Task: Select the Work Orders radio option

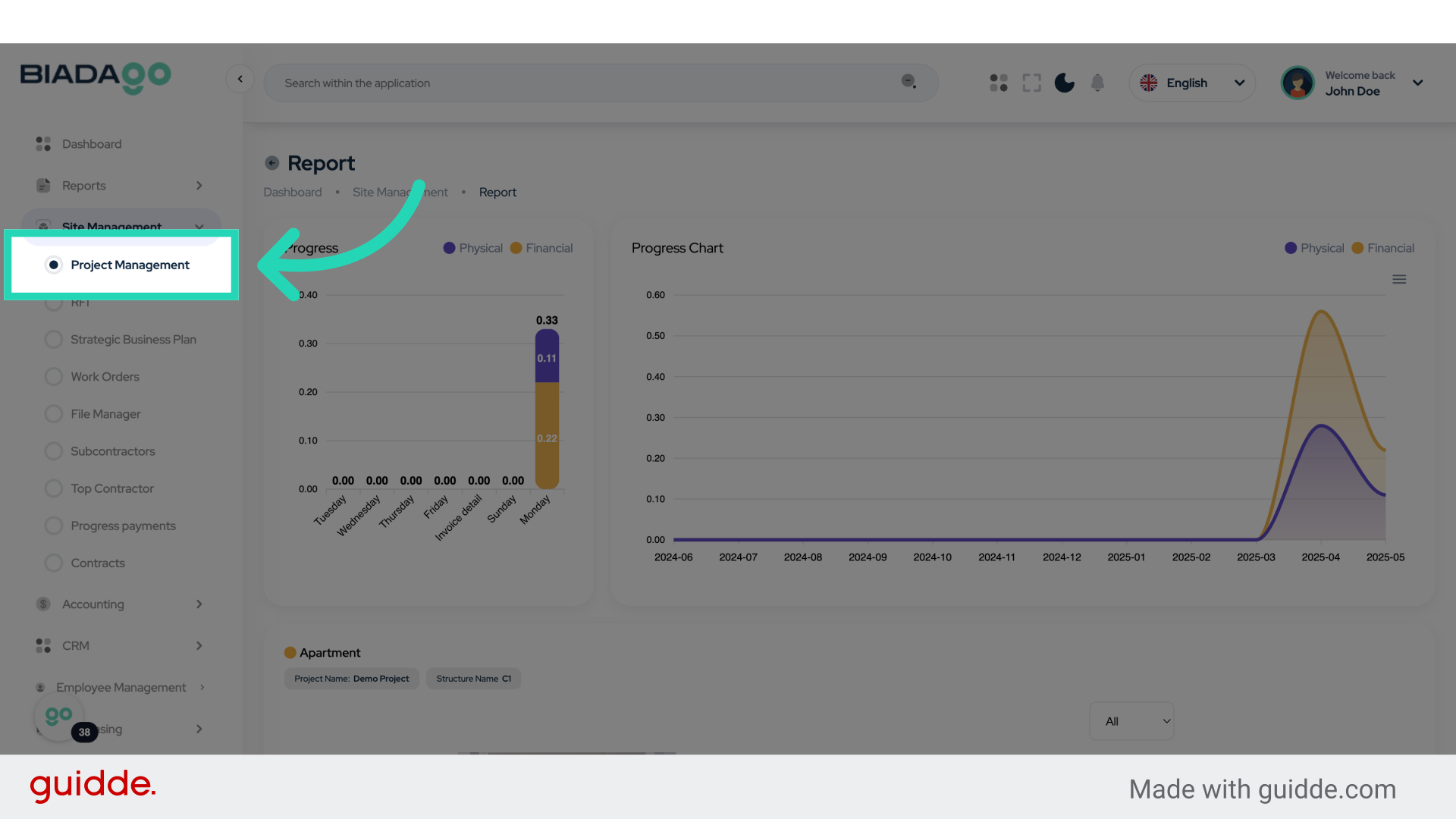Action: [54, 377]
